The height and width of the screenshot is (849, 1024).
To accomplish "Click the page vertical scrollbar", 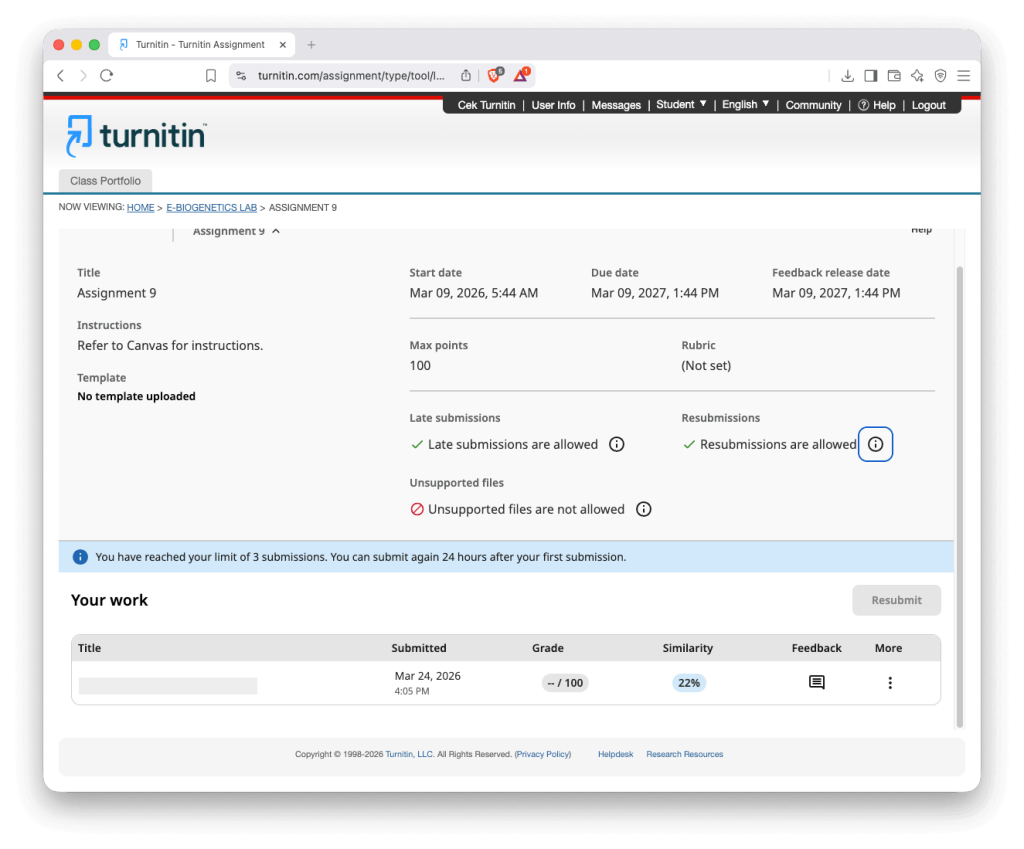I will pos(959,496).
